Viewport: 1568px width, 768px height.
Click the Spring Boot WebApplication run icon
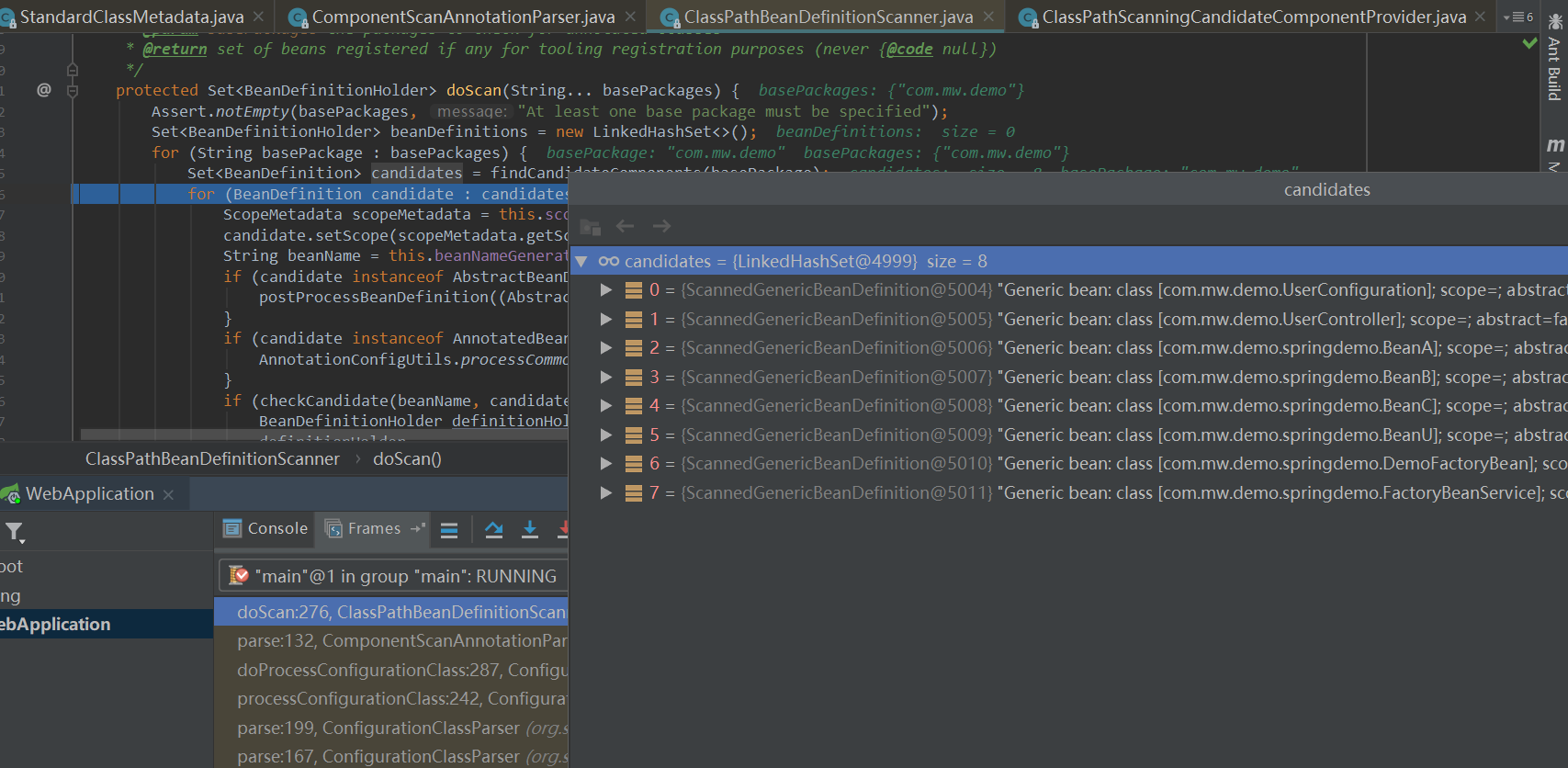tap(11, 494)
